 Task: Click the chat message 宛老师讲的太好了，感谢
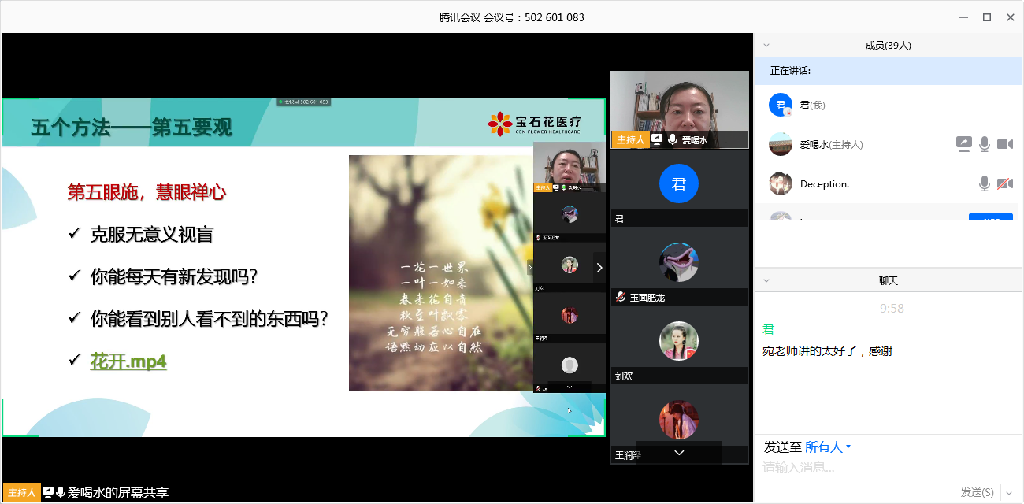coord(827,351)
